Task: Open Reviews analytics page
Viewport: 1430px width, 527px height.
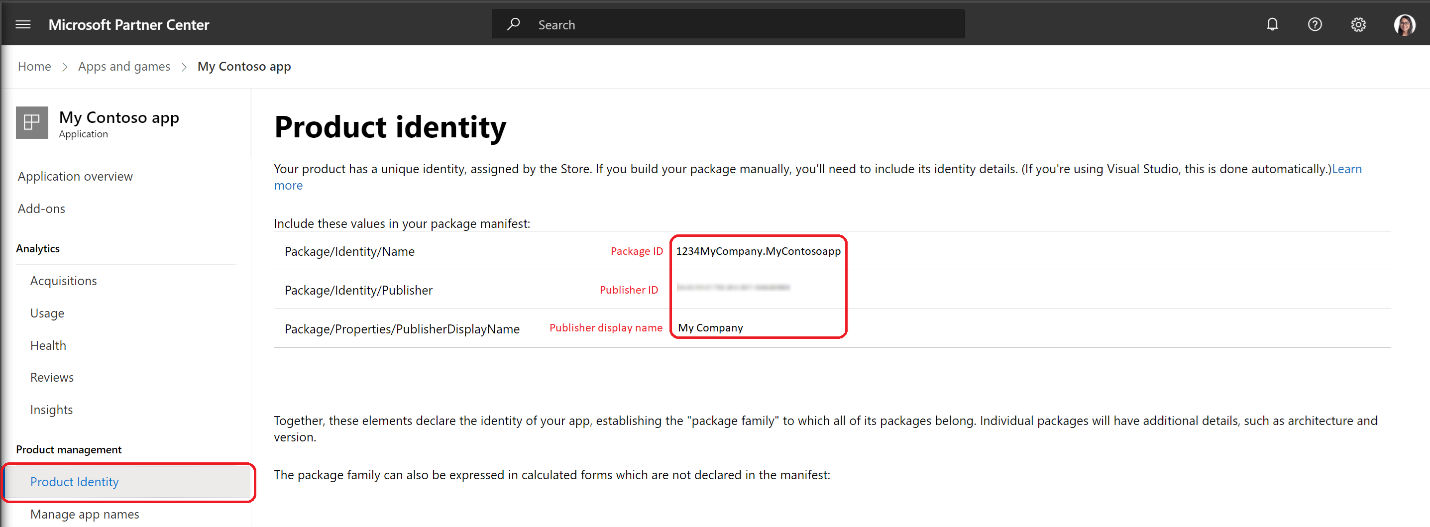Action: [x=52, y=377]
